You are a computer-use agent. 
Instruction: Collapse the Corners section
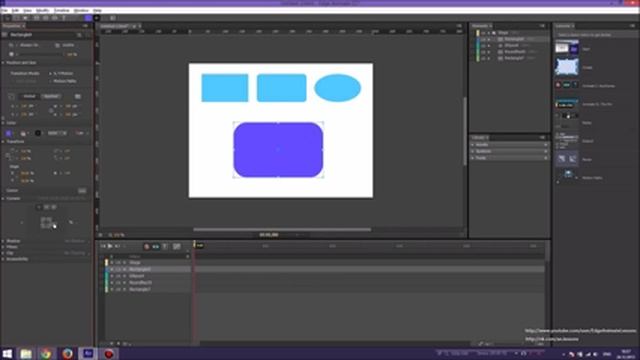click(3, 198)
